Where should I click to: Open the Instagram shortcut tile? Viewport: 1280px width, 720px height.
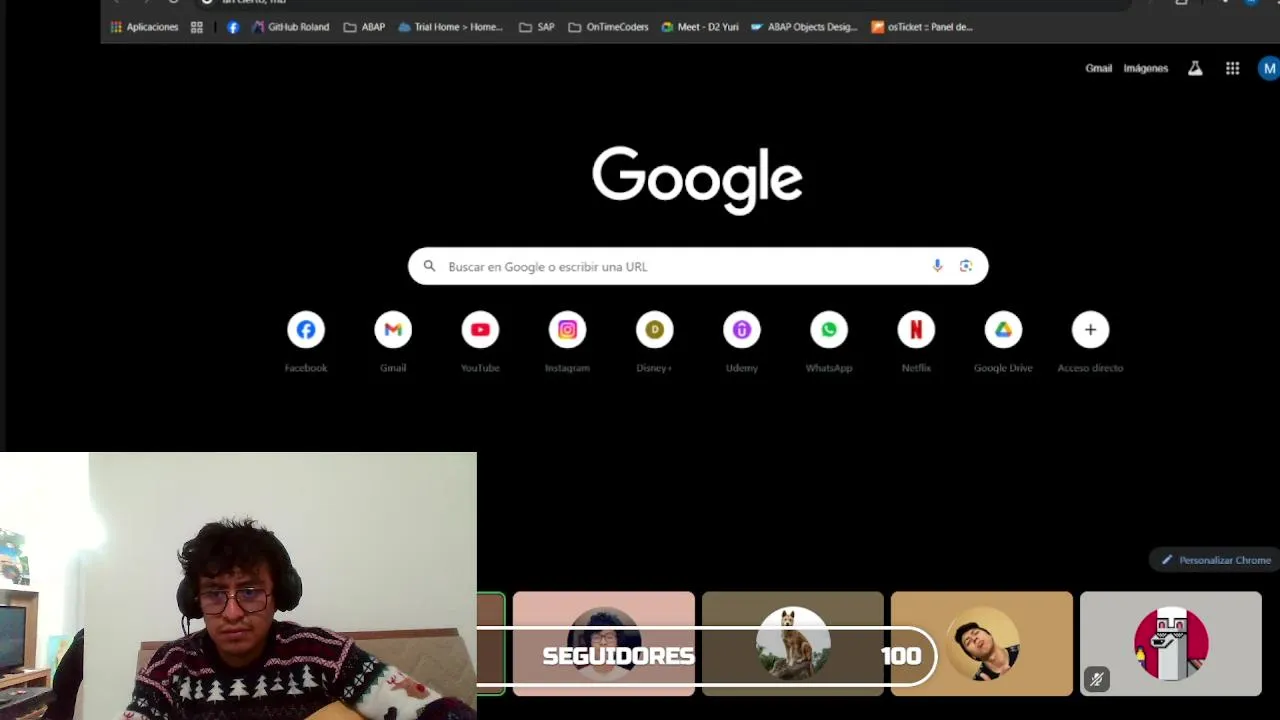567,342
